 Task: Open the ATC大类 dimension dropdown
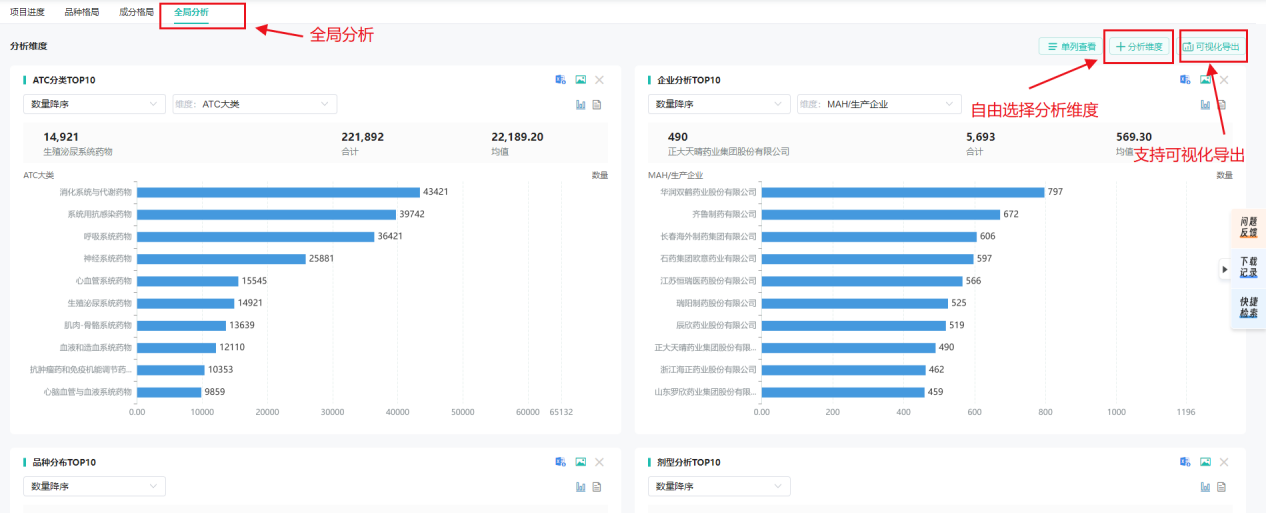point(254,104)
